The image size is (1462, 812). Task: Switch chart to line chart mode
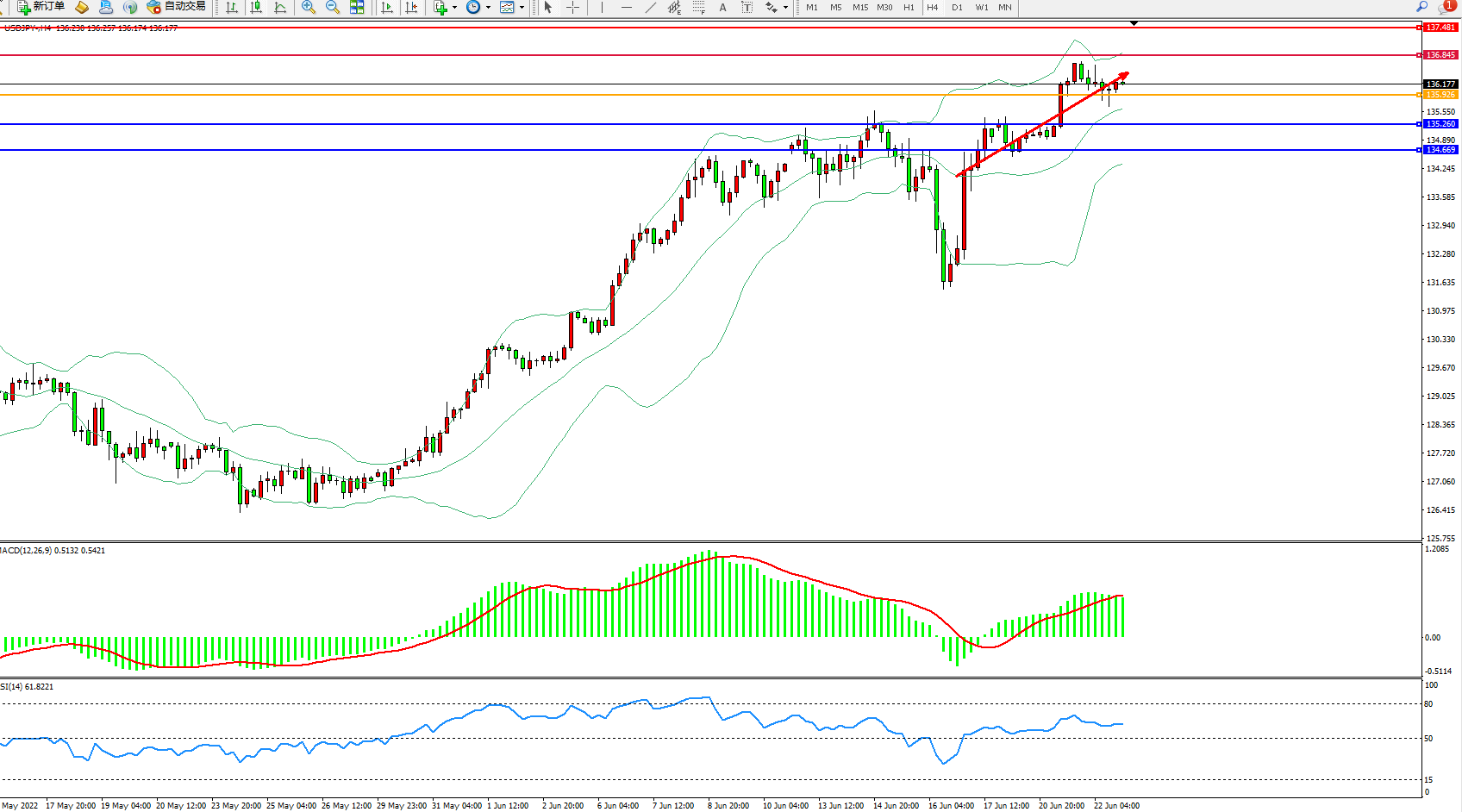click(x=280, y=7)
